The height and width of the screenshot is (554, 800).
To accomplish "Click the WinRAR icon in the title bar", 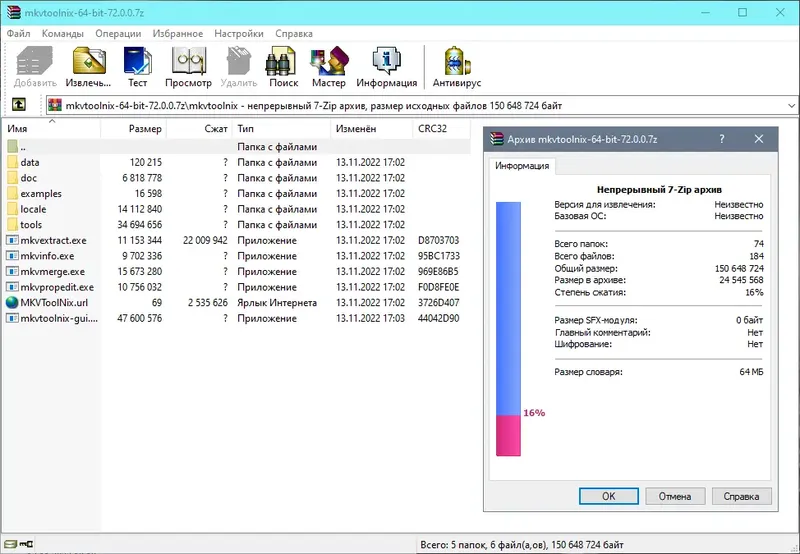I will point(14,12).
